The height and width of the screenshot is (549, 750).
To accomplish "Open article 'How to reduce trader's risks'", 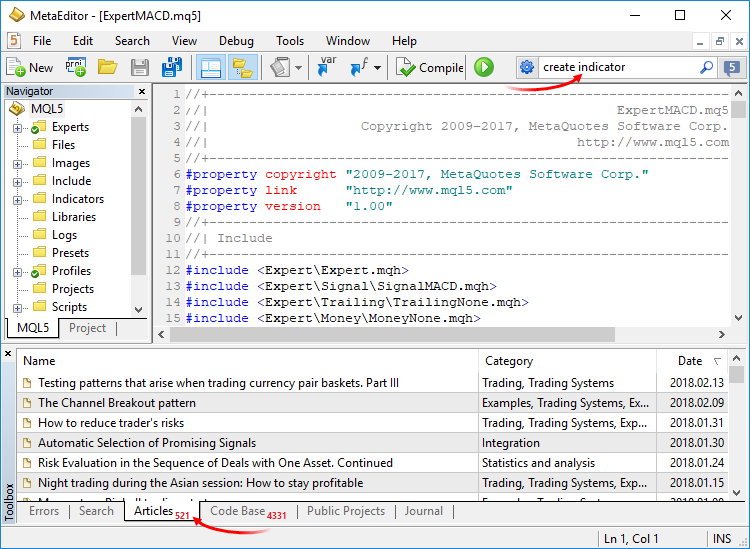I will click(110, 423).
